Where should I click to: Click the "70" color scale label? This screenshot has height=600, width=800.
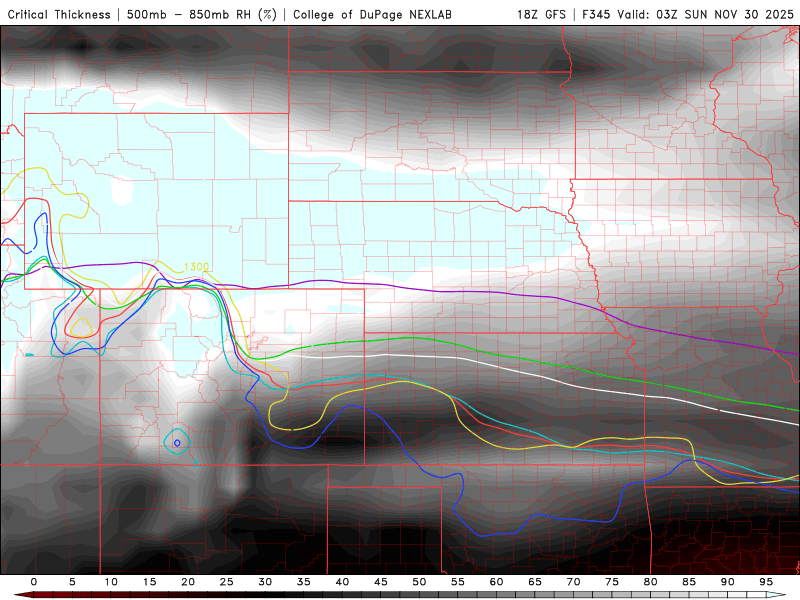(x=573, y=582)
